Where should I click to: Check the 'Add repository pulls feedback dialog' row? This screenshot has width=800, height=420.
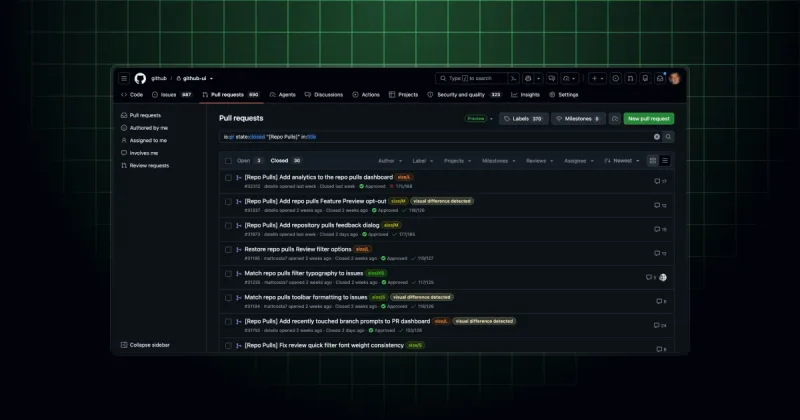(228, 226)
